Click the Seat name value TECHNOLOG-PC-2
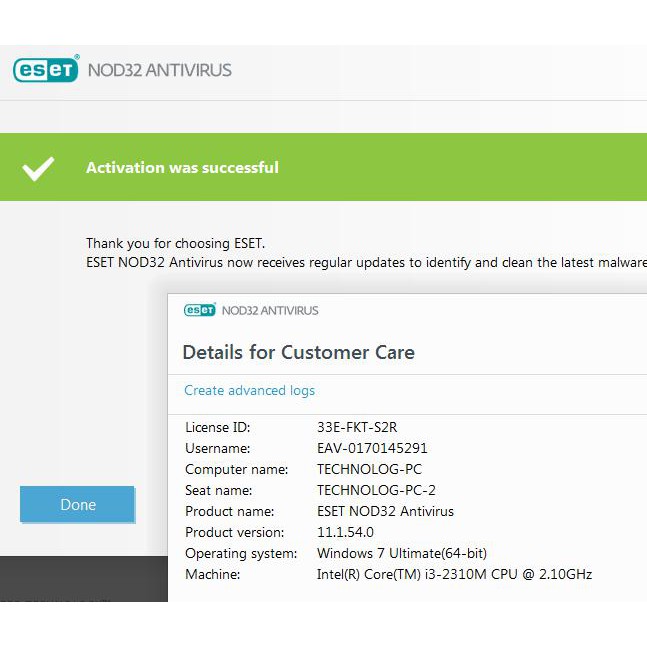This screenshot has height=647, width=647. (376, 490)
